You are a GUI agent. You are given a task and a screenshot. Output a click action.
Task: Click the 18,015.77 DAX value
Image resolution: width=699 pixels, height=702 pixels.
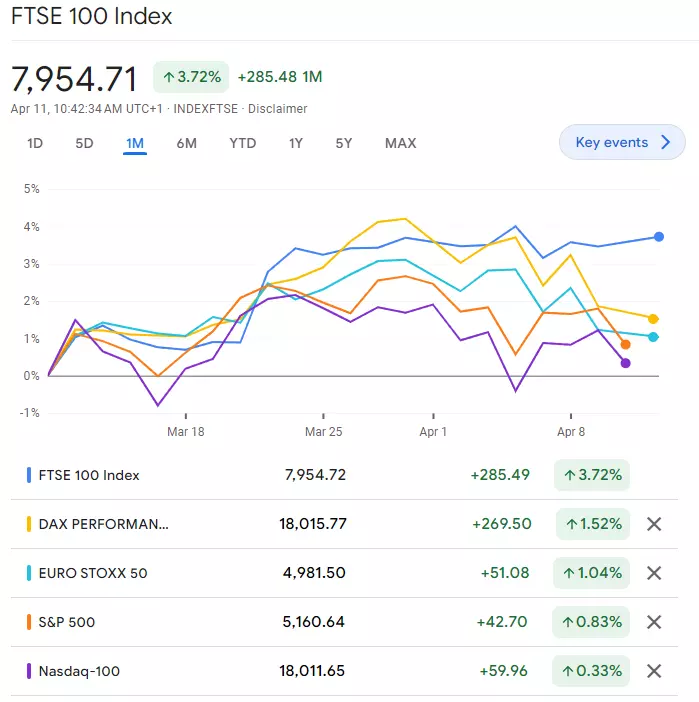coord(313,524)
